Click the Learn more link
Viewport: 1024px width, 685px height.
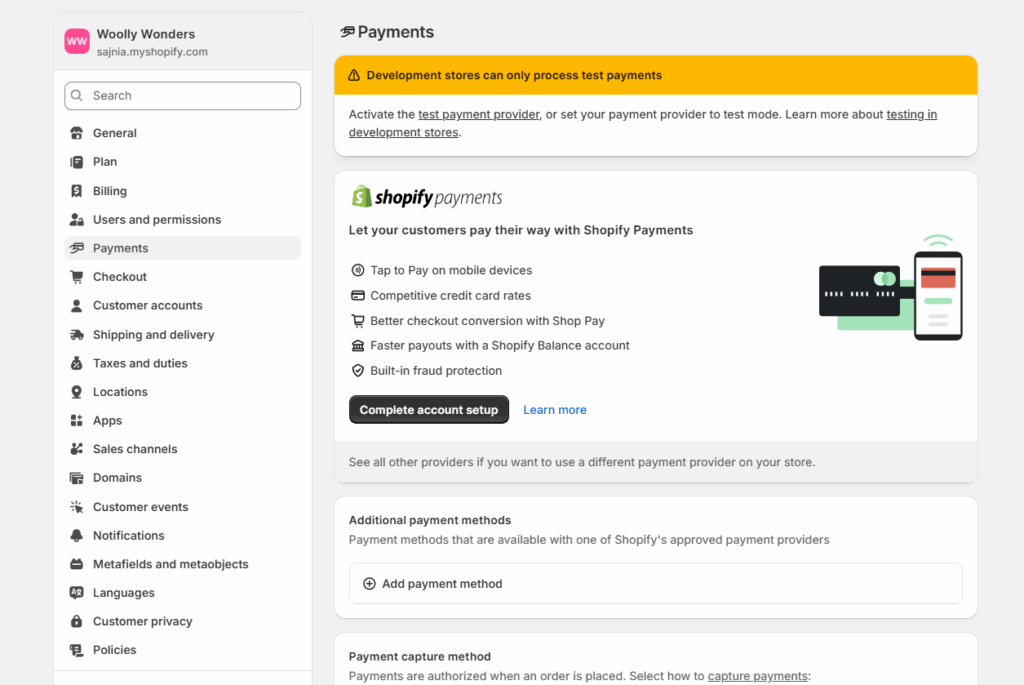554,410
